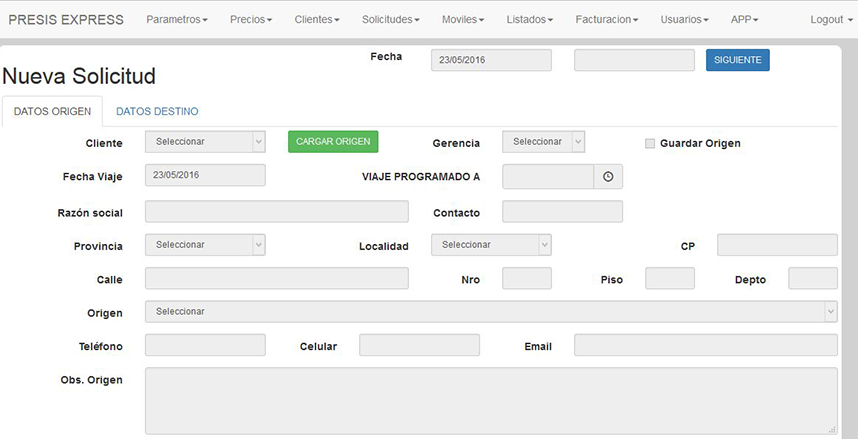Open the Facturacion menu
Image resolution: width=858 pixels, height=439 pixels.
[x=606, y=20]
